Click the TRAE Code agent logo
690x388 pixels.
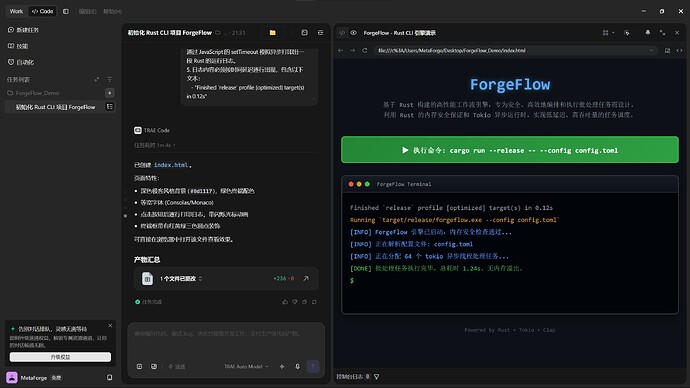coord(138,130)
